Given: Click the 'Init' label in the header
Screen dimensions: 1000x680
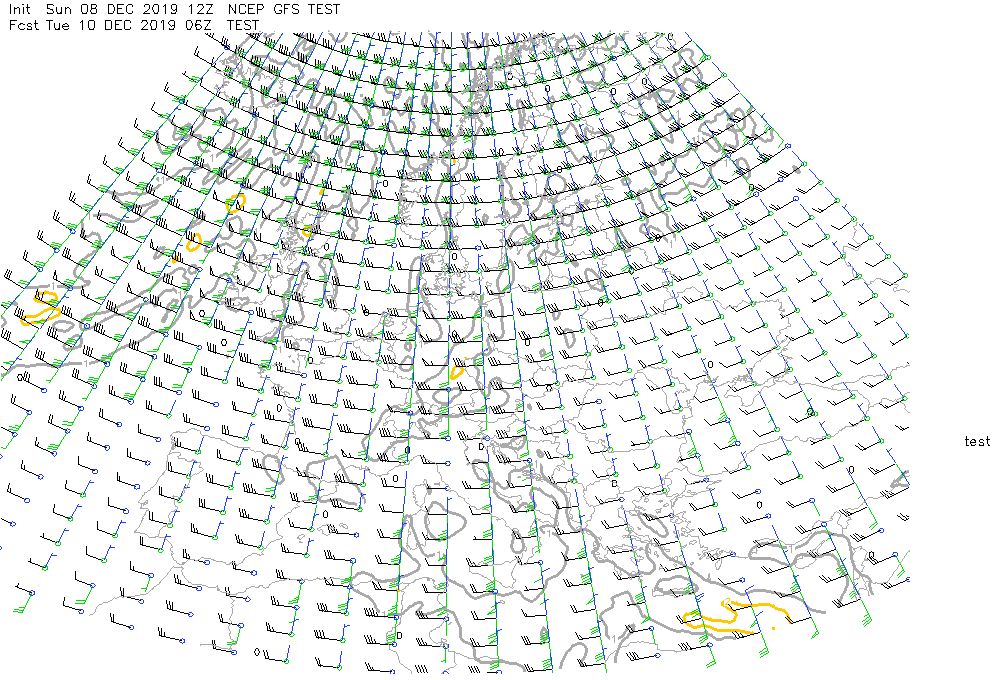Looking at the screenshot, I should (19, 10).
